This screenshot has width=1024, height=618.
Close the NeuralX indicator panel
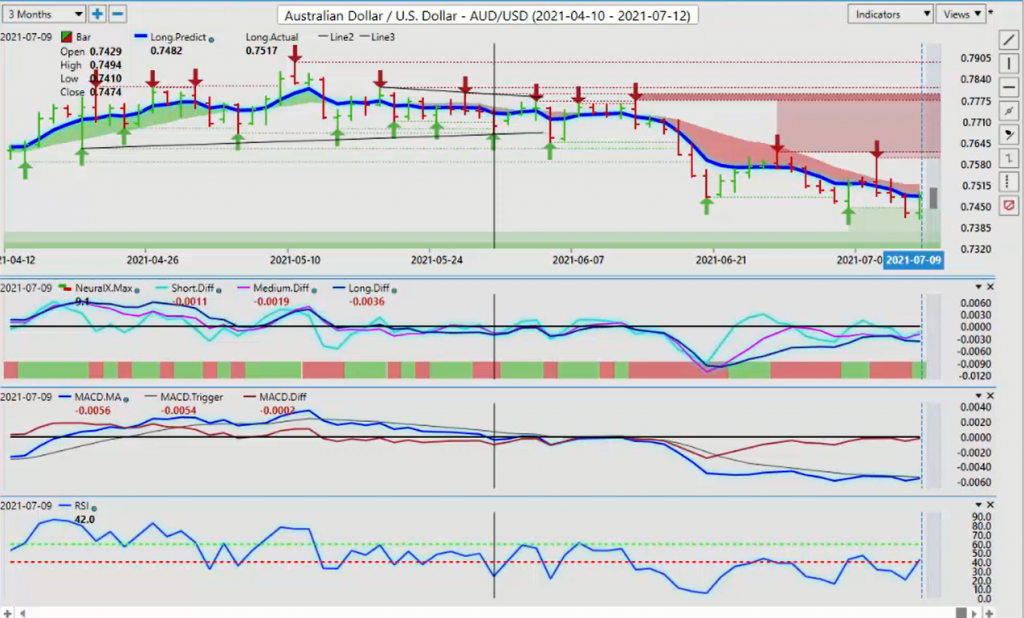tap(990, 287)
